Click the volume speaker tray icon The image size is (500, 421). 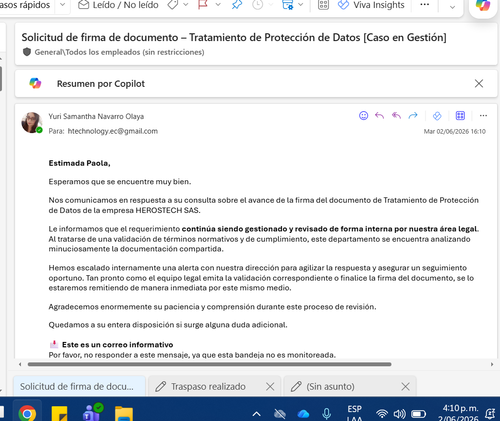399,414
